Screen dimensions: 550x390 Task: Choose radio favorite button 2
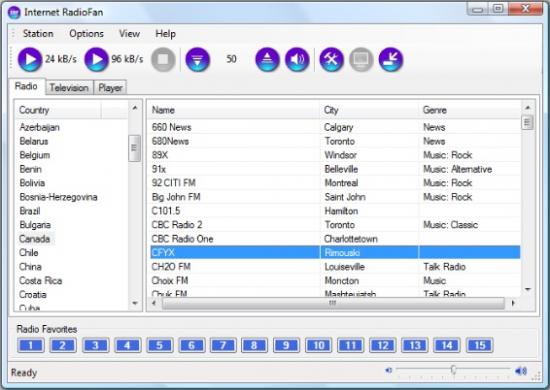pos(63,345)
